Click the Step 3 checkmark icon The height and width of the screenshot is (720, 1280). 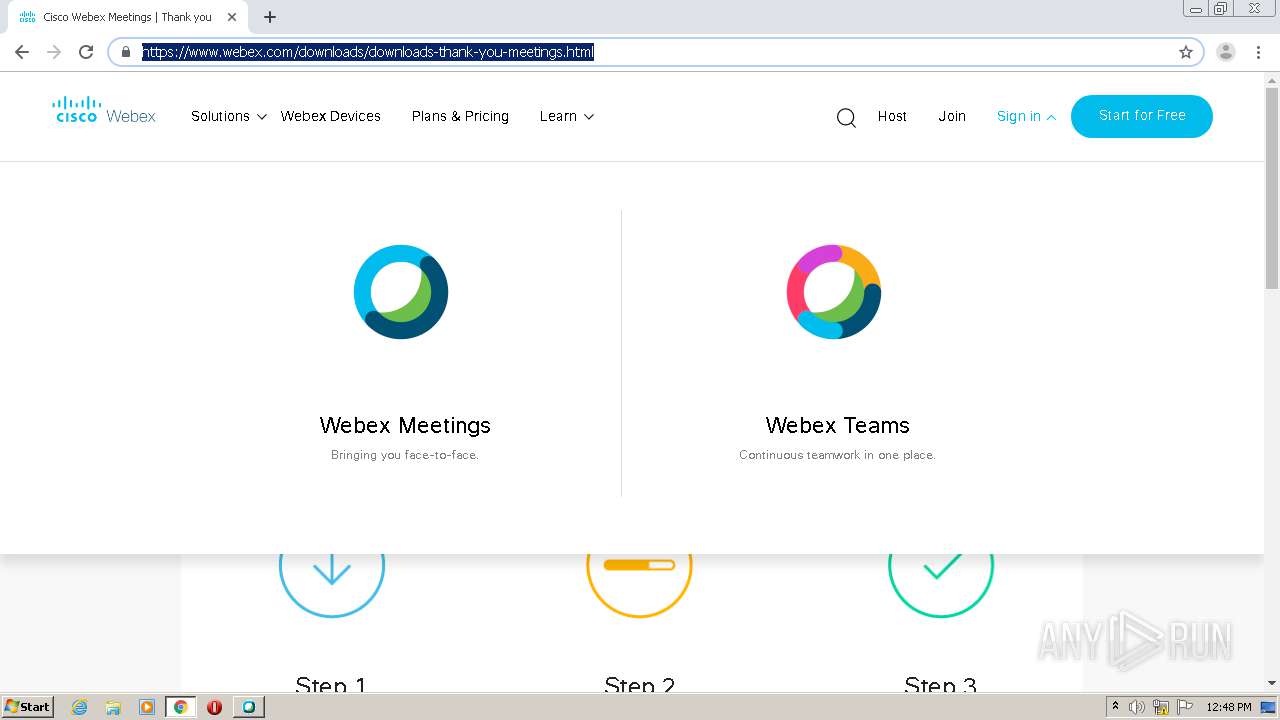coord(941,566)
